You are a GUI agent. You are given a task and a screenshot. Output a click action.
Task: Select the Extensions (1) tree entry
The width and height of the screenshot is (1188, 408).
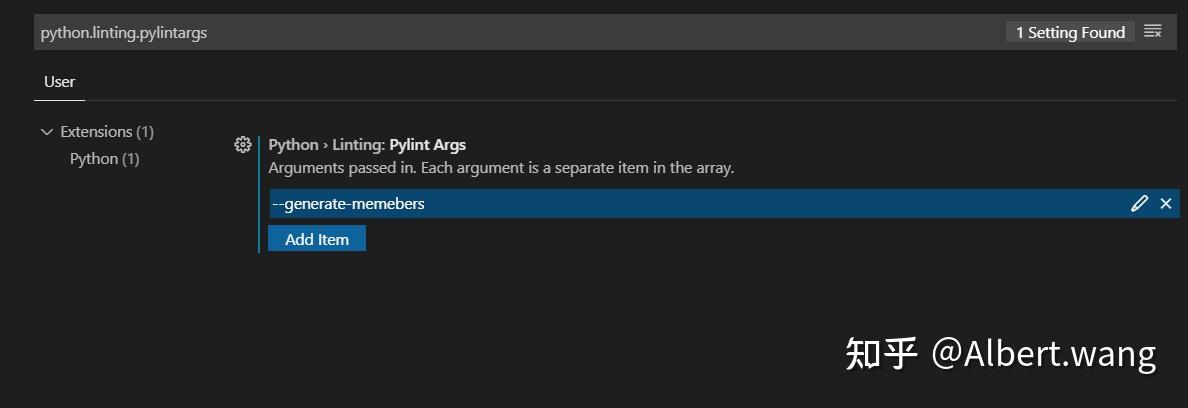[x=106, y=132]
